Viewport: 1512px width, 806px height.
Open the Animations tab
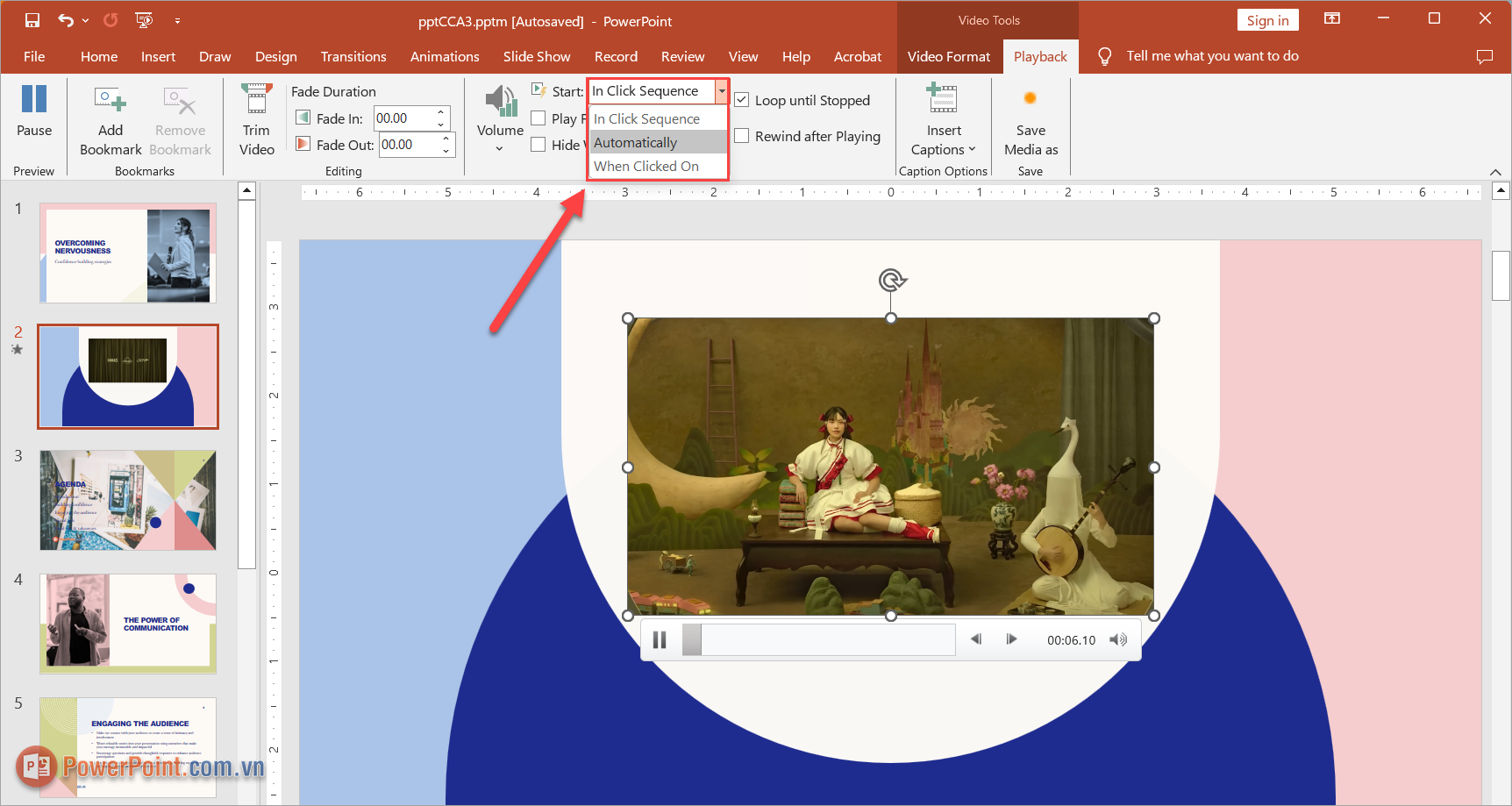click(445, 56)
